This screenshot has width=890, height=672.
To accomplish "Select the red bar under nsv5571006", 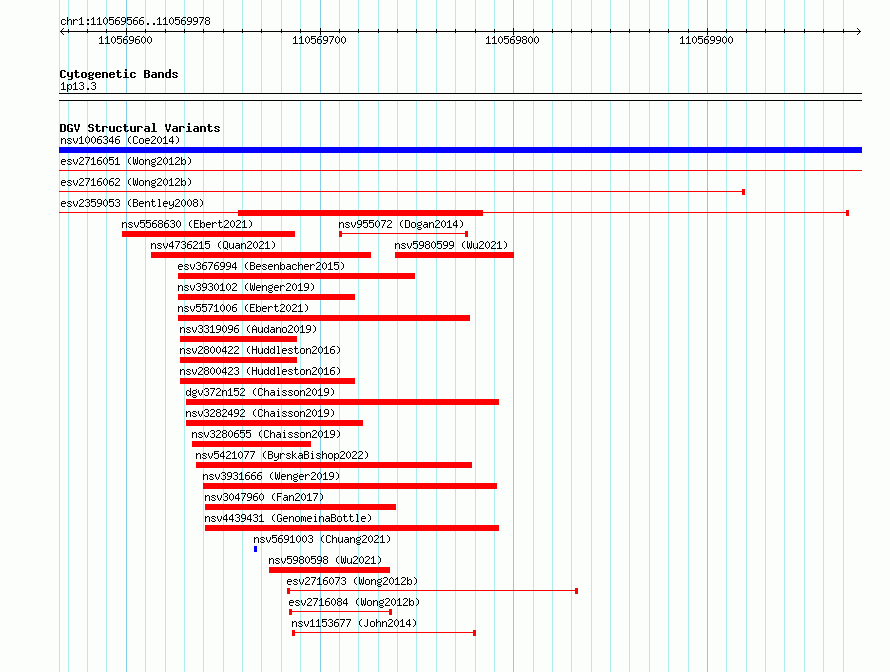I will tap(324, 318).
